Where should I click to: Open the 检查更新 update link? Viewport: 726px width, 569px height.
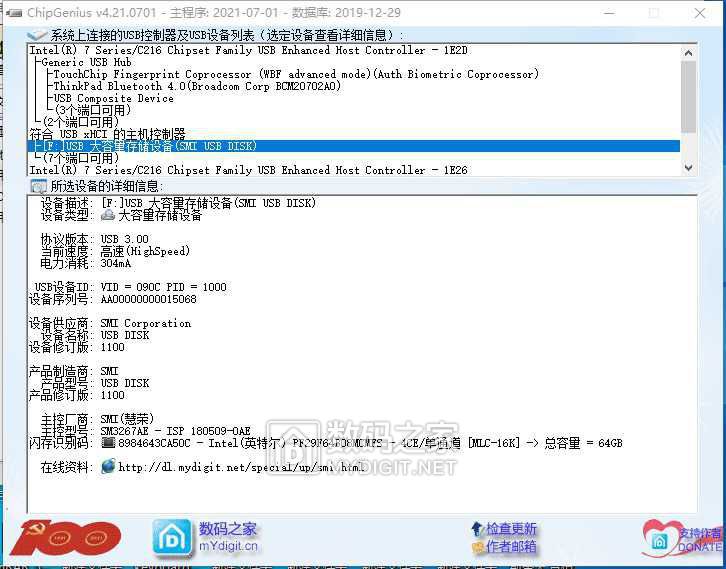tap(511, 528)
